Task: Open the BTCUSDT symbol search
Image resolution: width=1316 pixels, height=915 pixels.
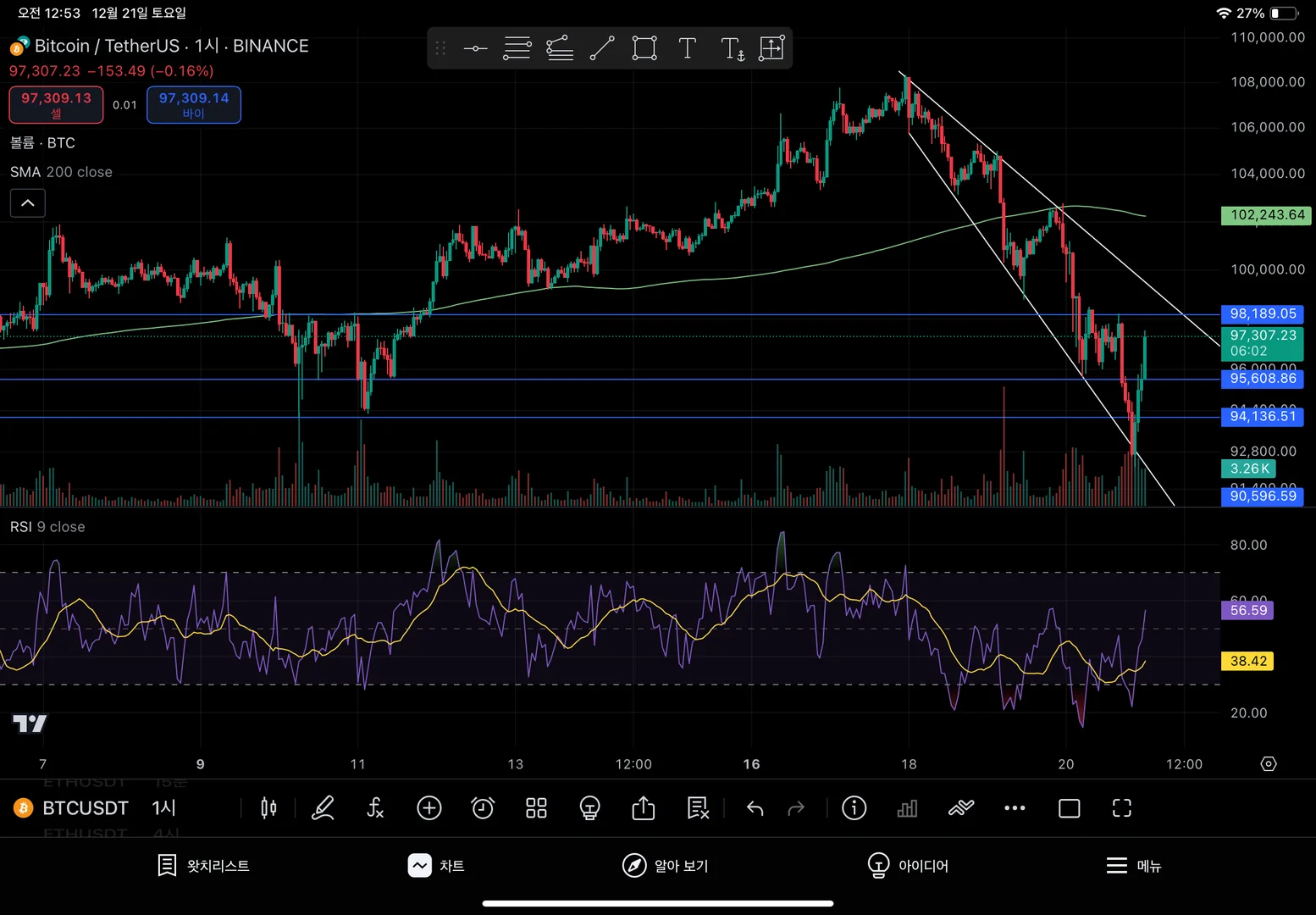Action: pos(86,808)
